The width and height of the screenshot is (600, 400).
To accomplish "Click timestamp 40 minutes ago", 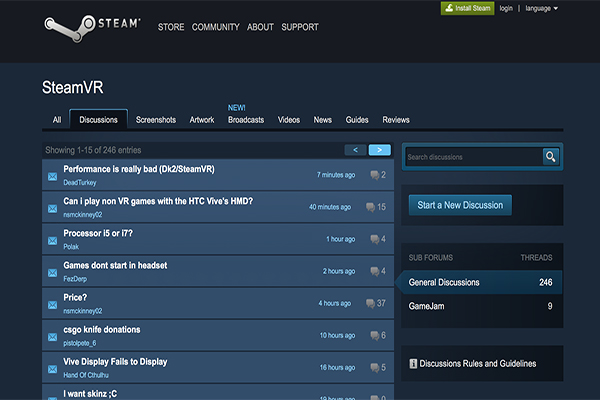I will click(x=330, y=207).
